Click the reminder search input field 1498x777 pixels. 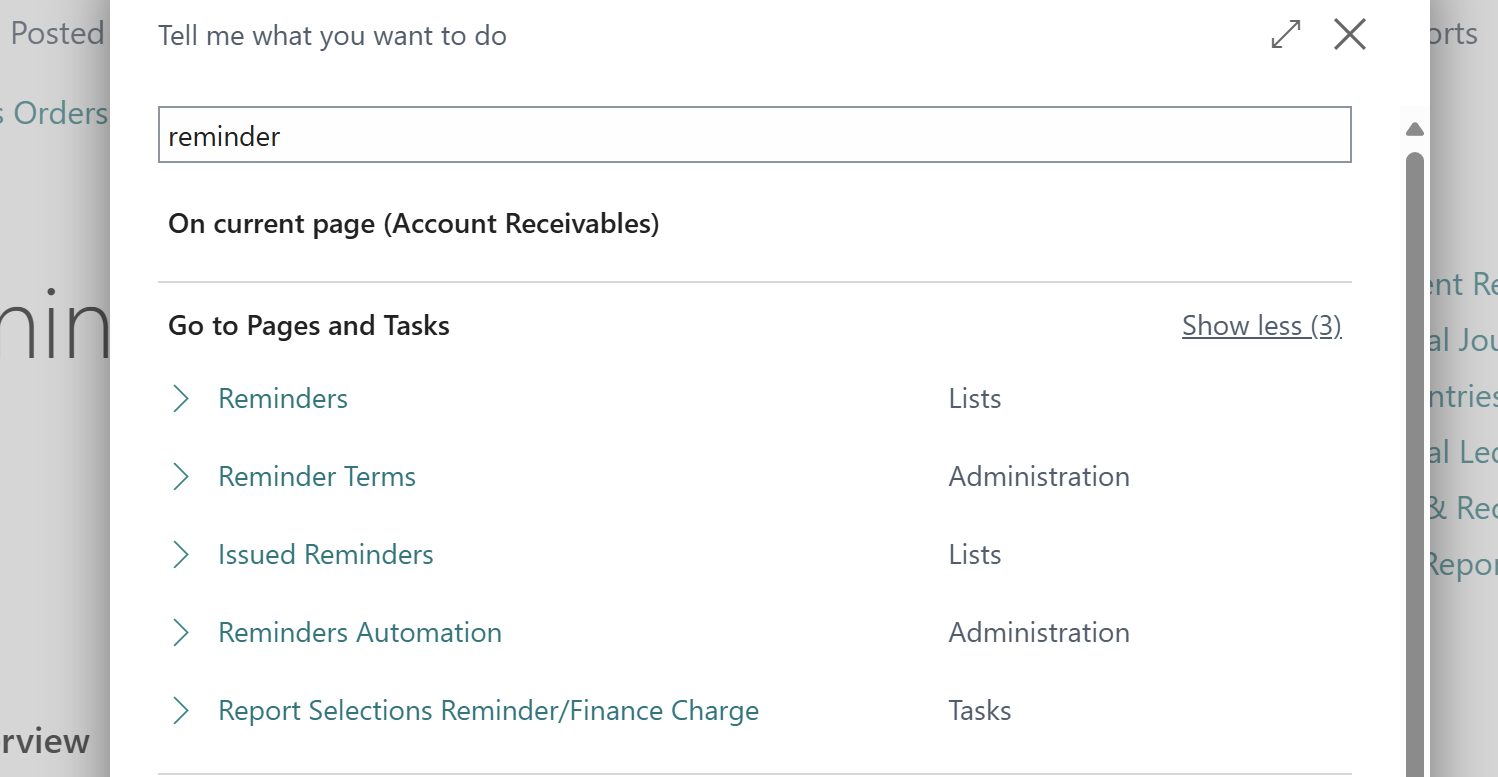pyautogui.click(x=755, y=134)
